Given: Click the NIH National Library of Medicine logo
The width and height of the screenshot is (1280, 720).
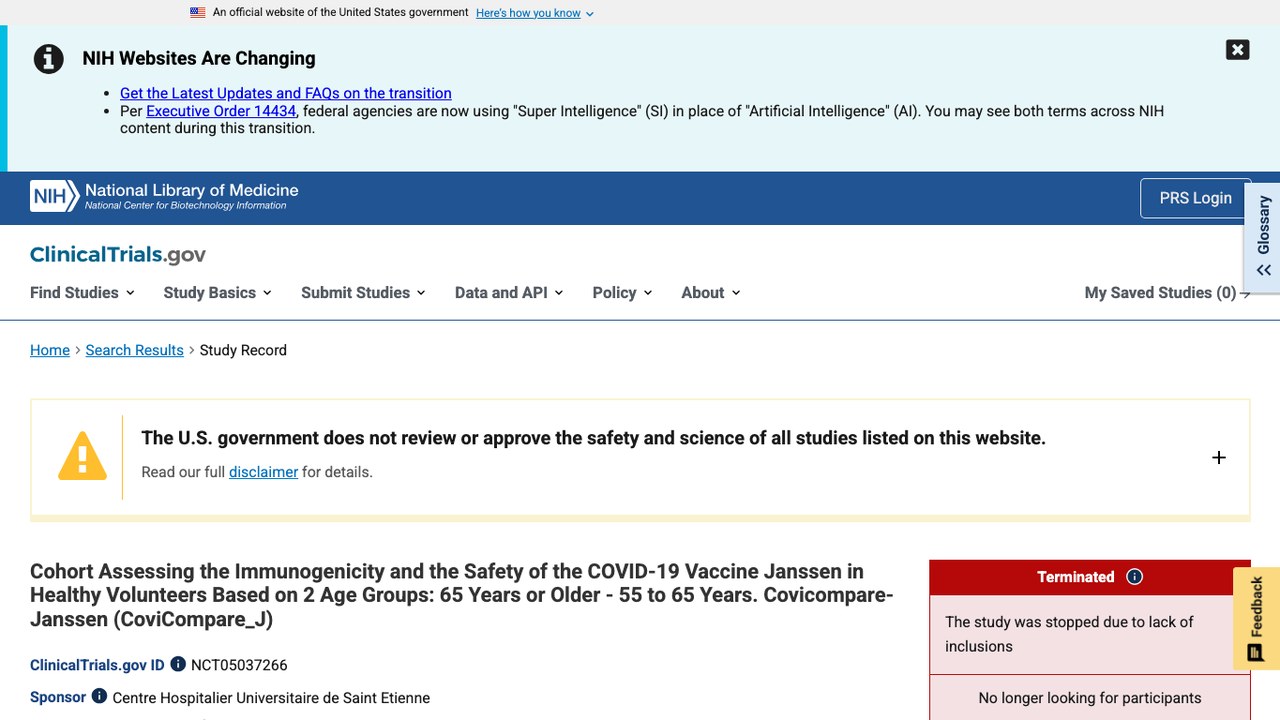Looking at the screenshot, I should [164, 196].
